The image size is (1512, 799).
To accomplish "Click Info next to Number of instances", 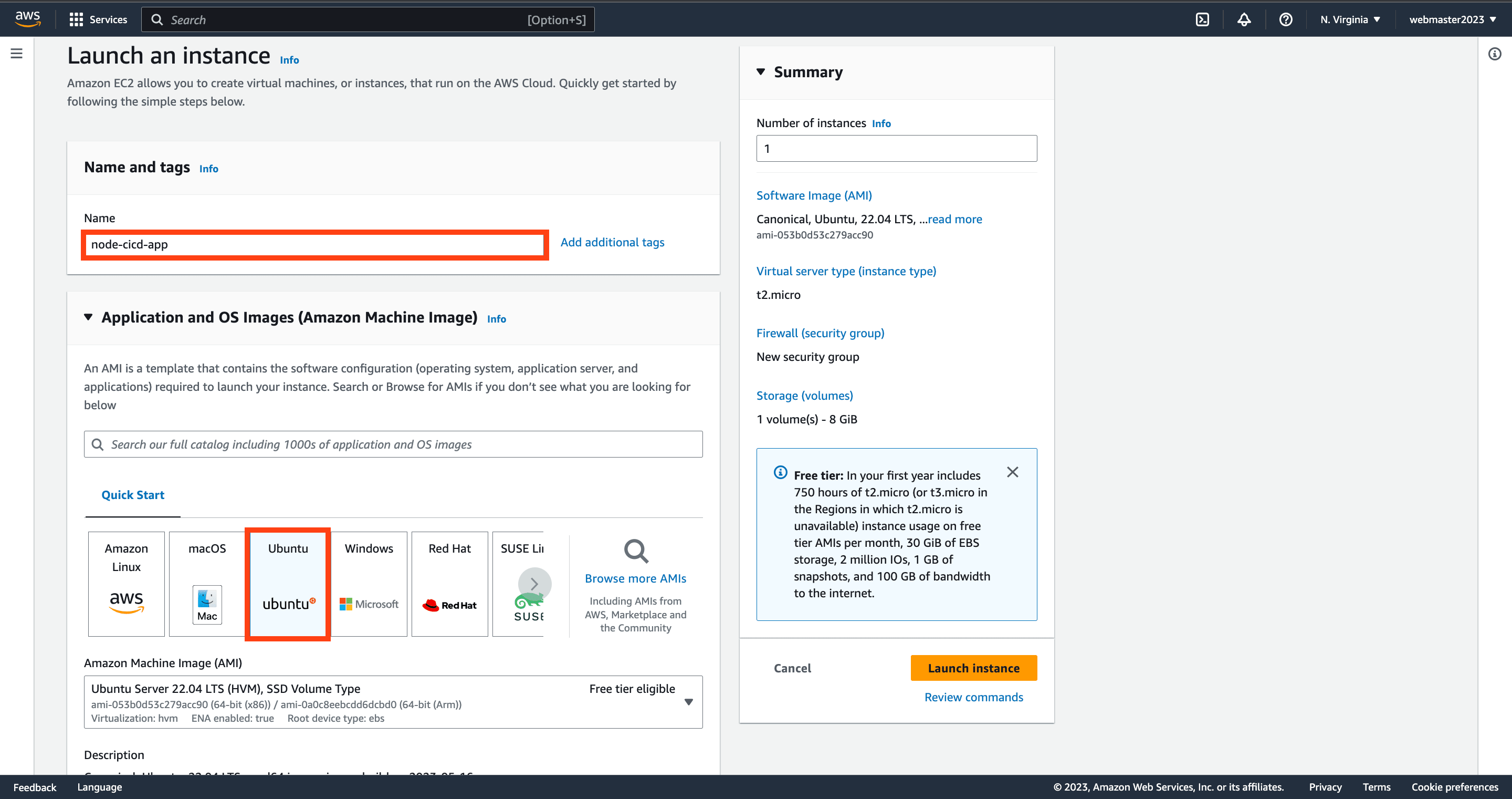I will (881, 123).
